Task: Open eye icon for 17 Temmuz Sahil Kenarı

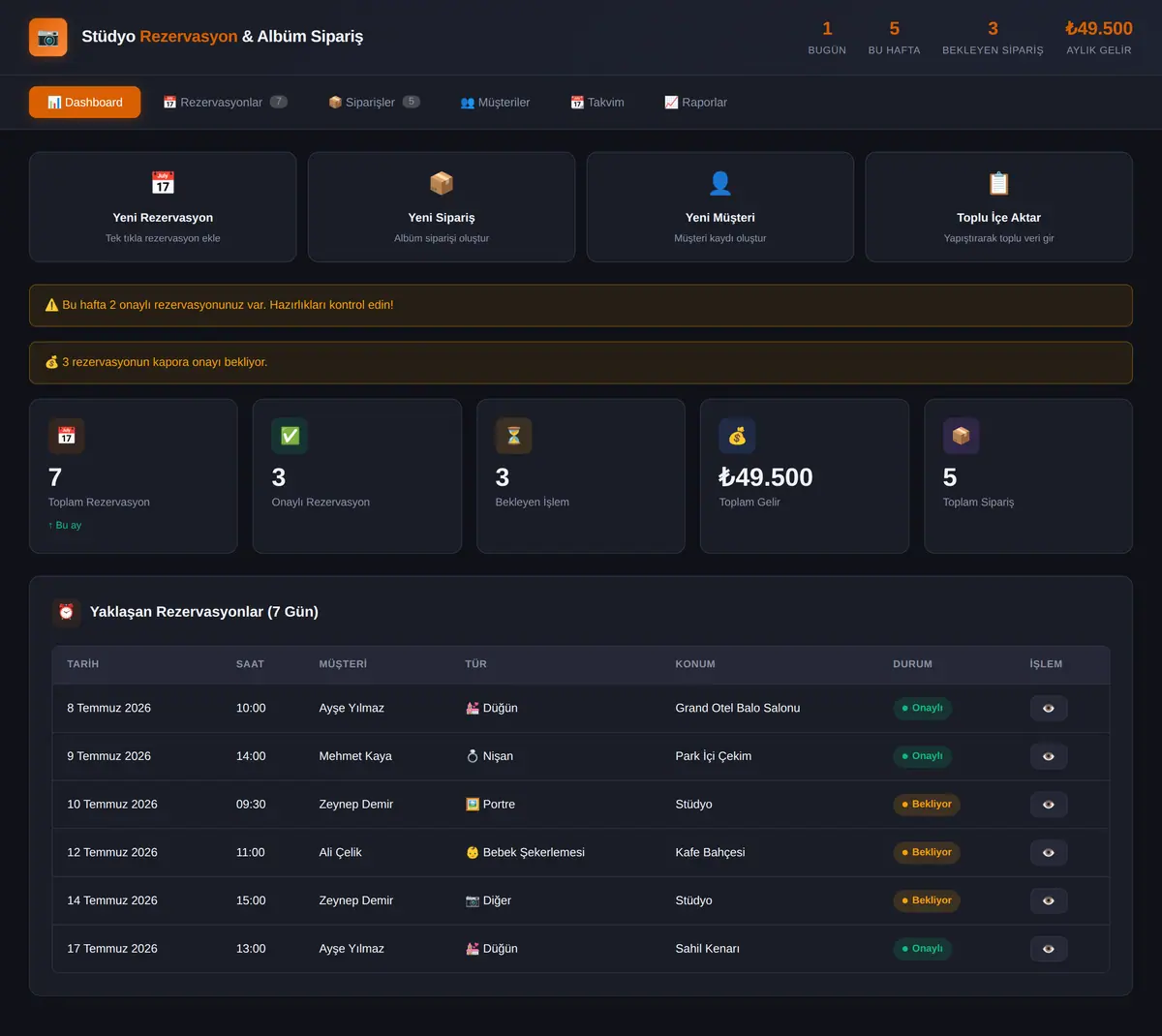Action: point(1049,949)
